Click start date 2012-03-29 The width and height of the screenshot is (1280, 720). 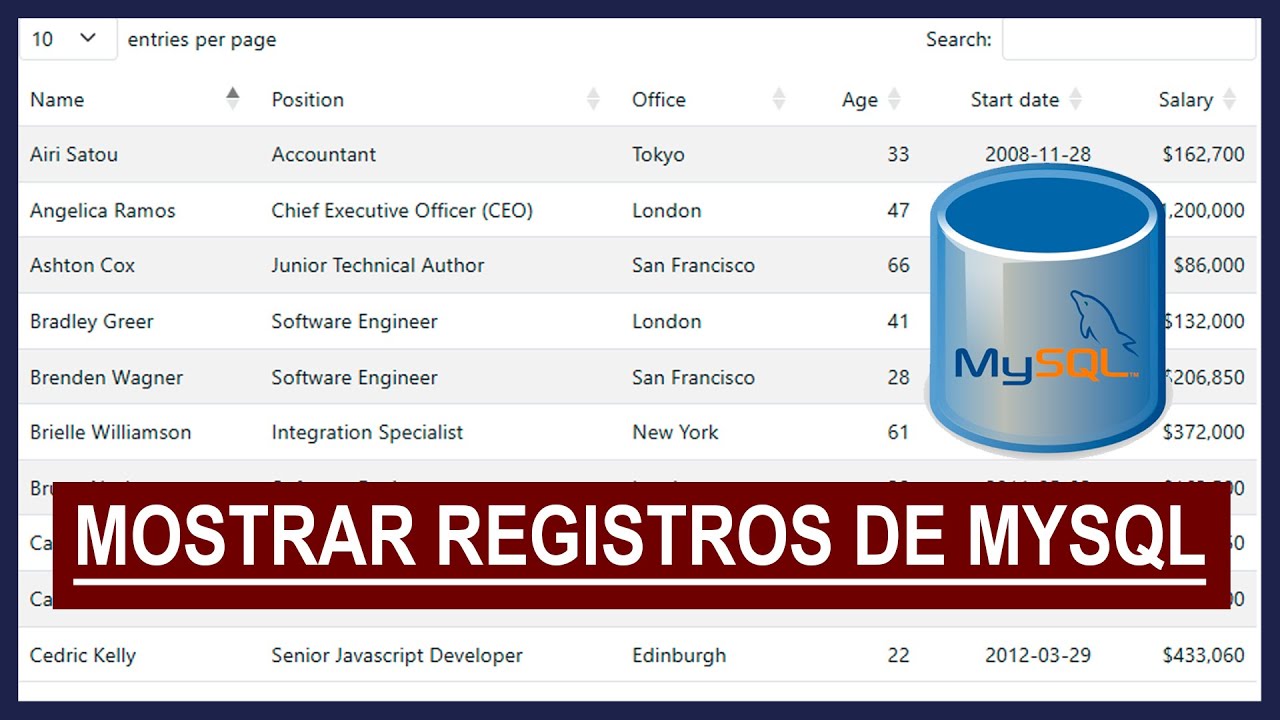[x=1038, y=655]
